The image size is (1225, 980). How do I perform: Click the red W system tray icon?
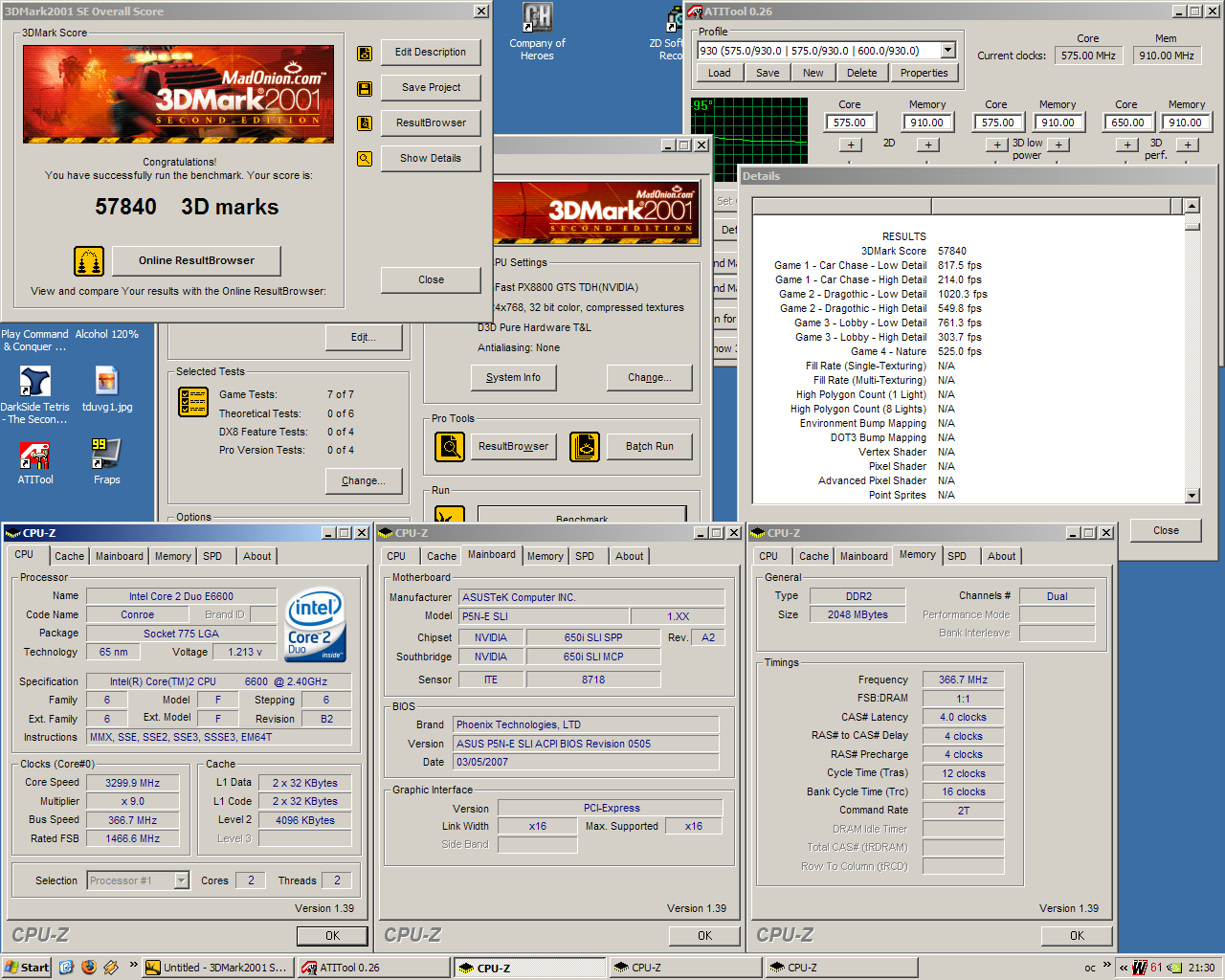[x=1139, y=968]
